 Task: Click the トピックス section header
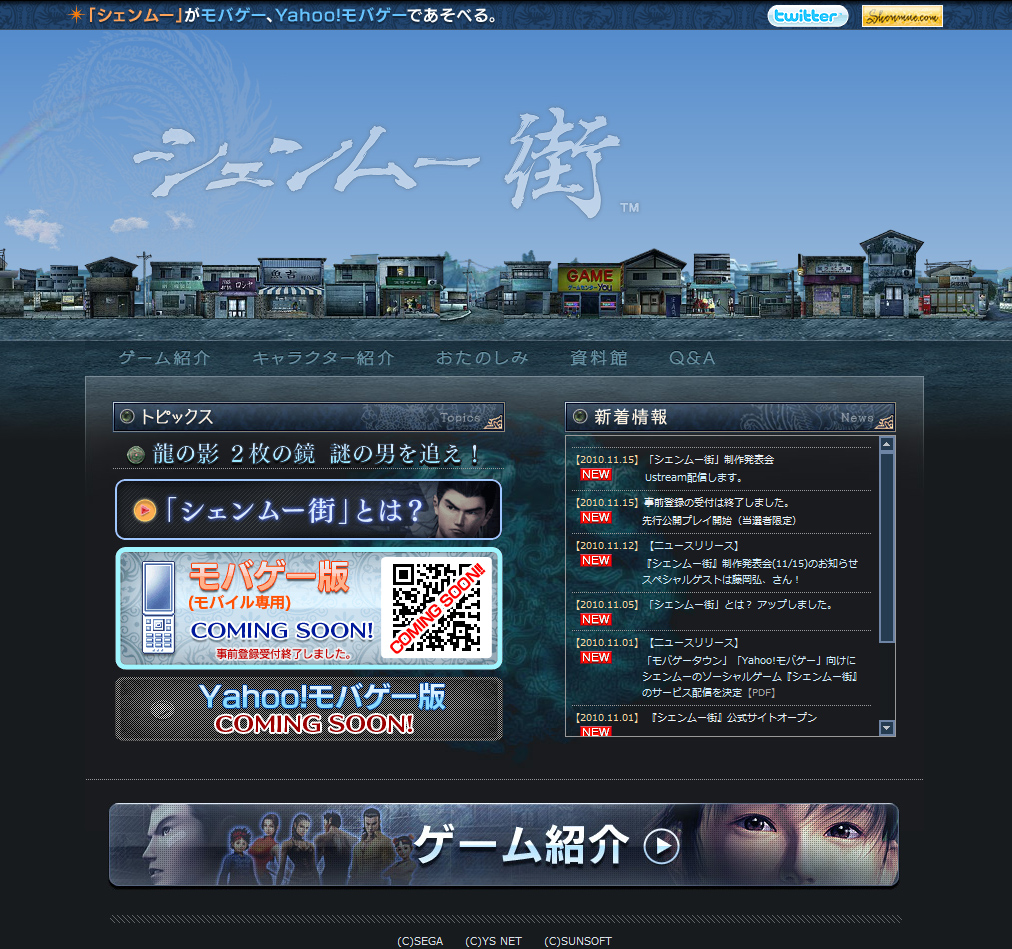[x=309, y=417]
